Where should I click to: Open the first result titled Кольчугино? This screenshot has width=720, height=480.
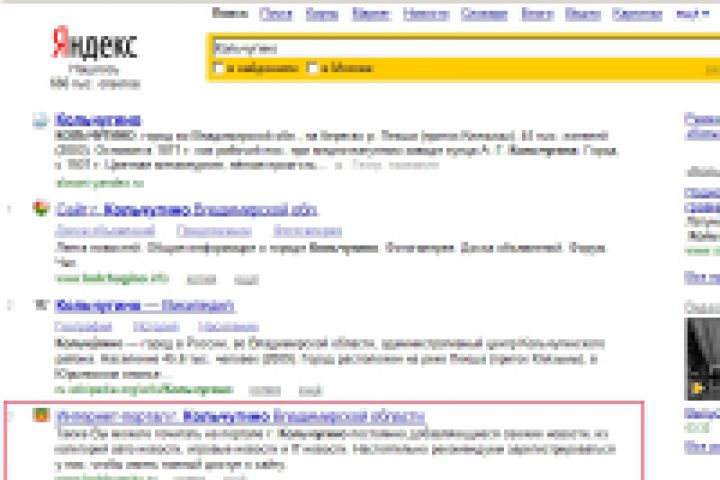pos(97,120)
